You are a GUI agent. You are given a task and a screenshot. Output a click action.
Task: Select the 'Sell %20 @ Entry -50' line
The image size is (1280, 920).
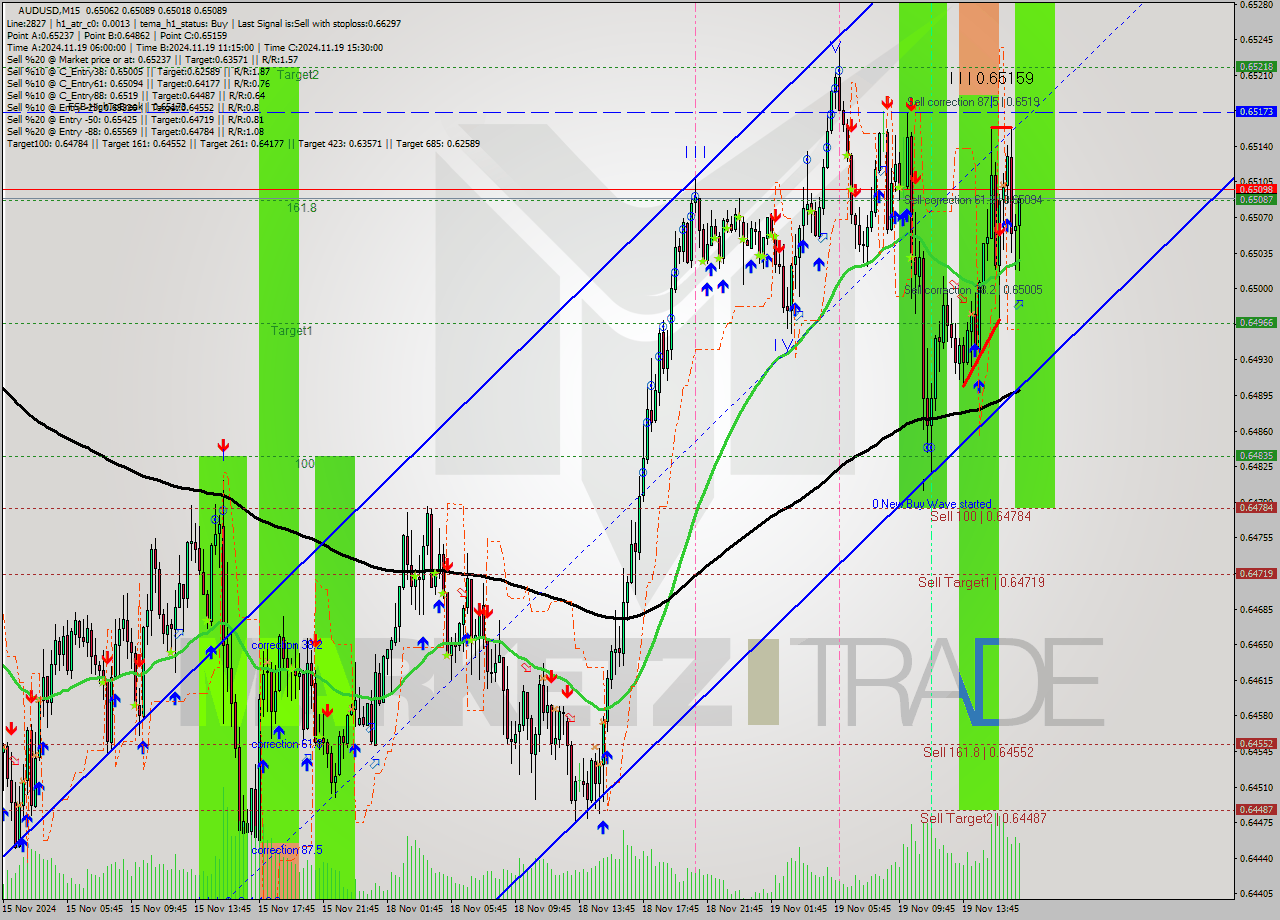pyautogui.click(x=135, y=119)
